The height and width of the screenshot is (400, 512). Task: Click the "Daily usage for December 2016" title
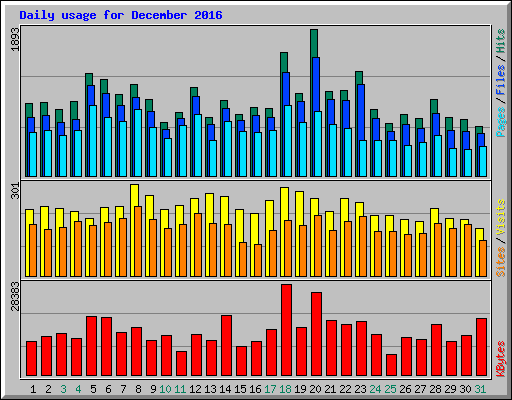(121, 15)
